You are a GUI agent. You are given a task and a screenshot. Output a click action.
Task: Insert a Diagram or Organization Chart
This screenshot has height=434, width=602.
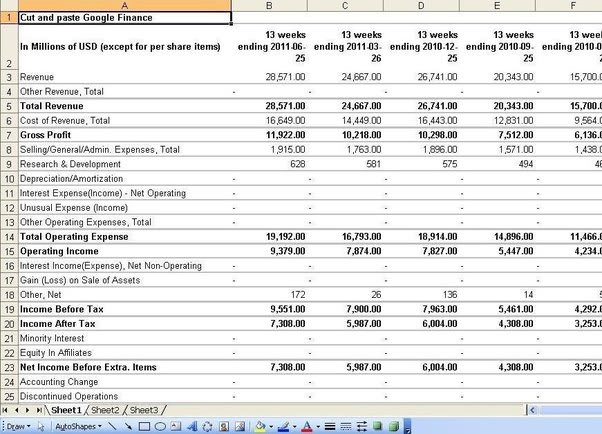207,426
